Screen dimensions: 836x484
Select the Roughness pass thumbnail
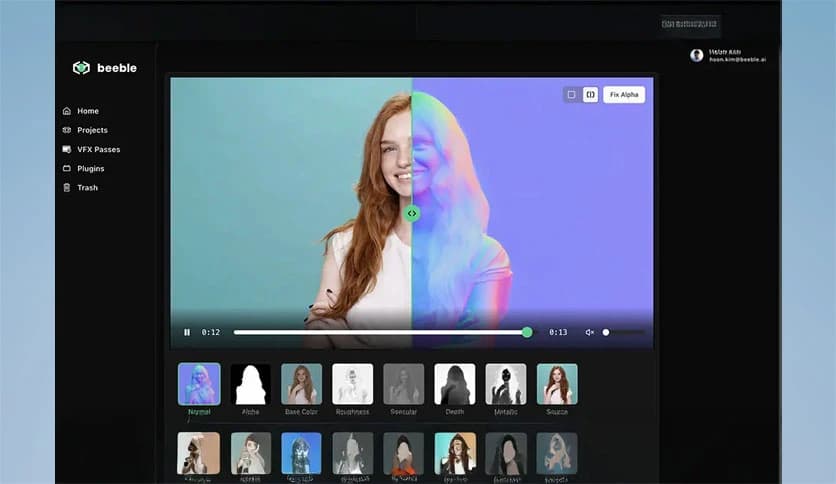352,384
